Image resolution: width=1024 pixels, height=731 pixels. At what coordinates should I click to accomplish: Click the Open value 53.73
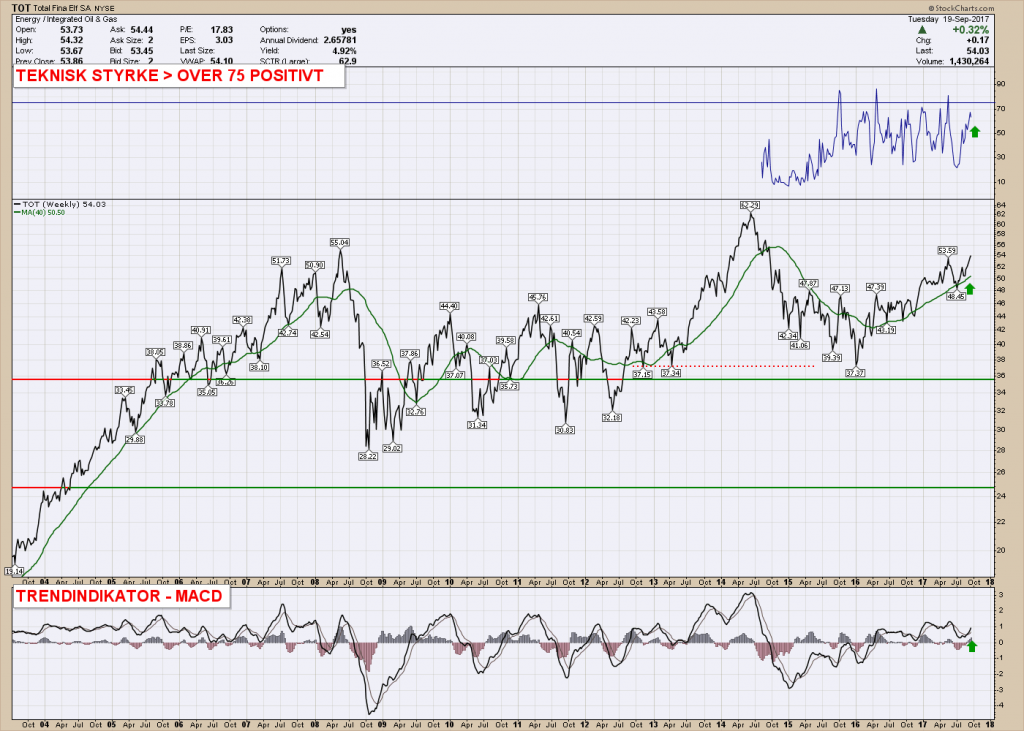(72, 29)
